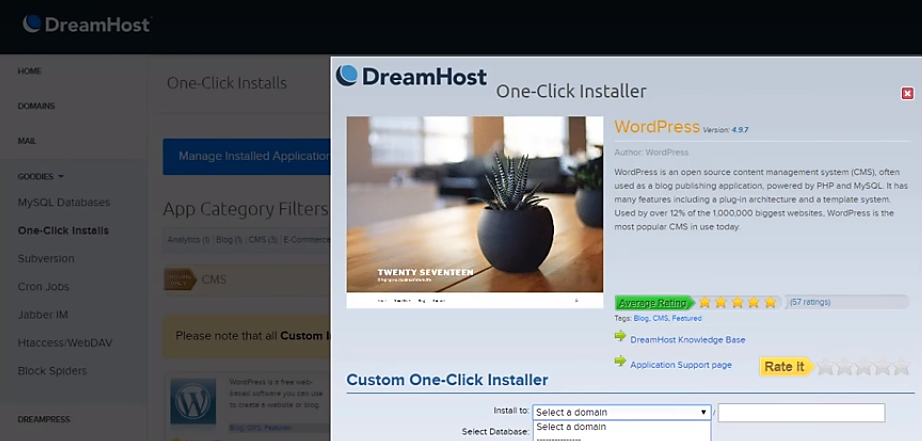The height and width of the screenshot is (441, 922).
Task: Select One-Click Installs in the sidebar
Action: (64, 230)
